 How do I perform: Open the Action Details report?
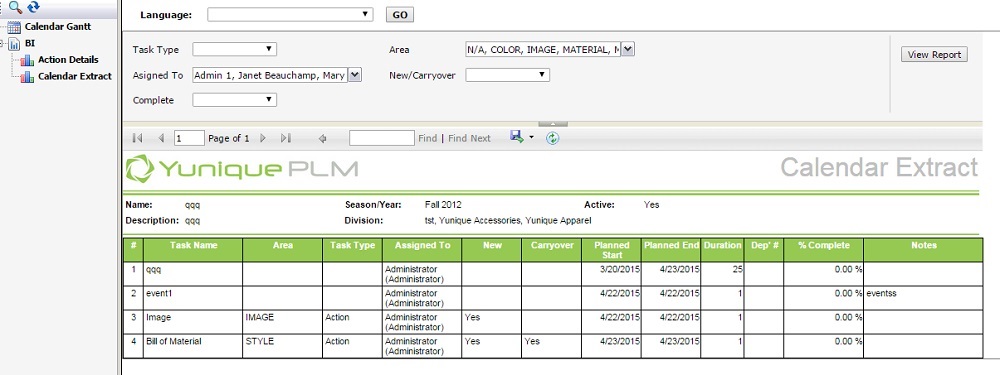click(x=68, y=60)
